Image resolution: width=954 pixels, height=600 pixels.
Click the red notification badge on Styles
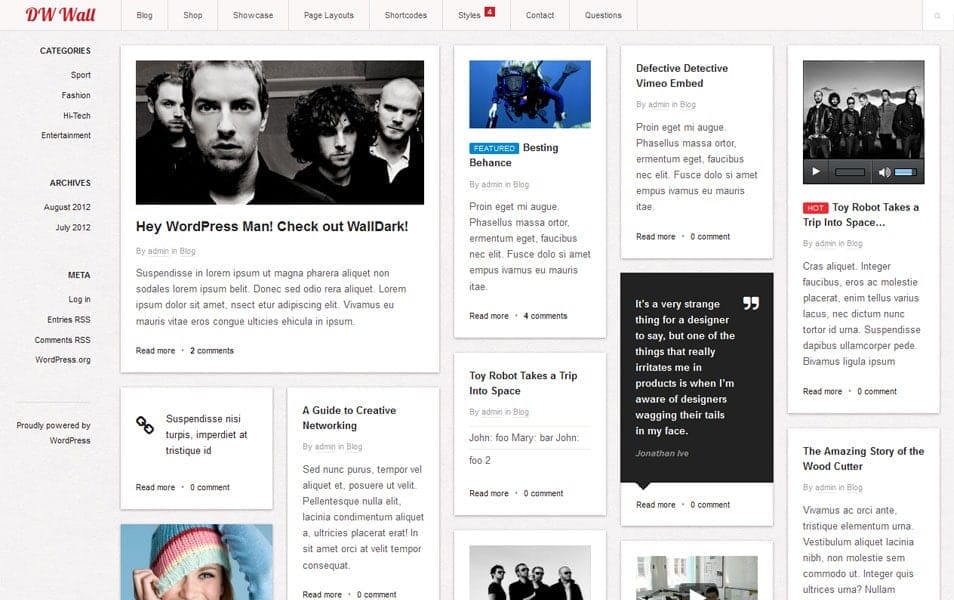[489, 12]
